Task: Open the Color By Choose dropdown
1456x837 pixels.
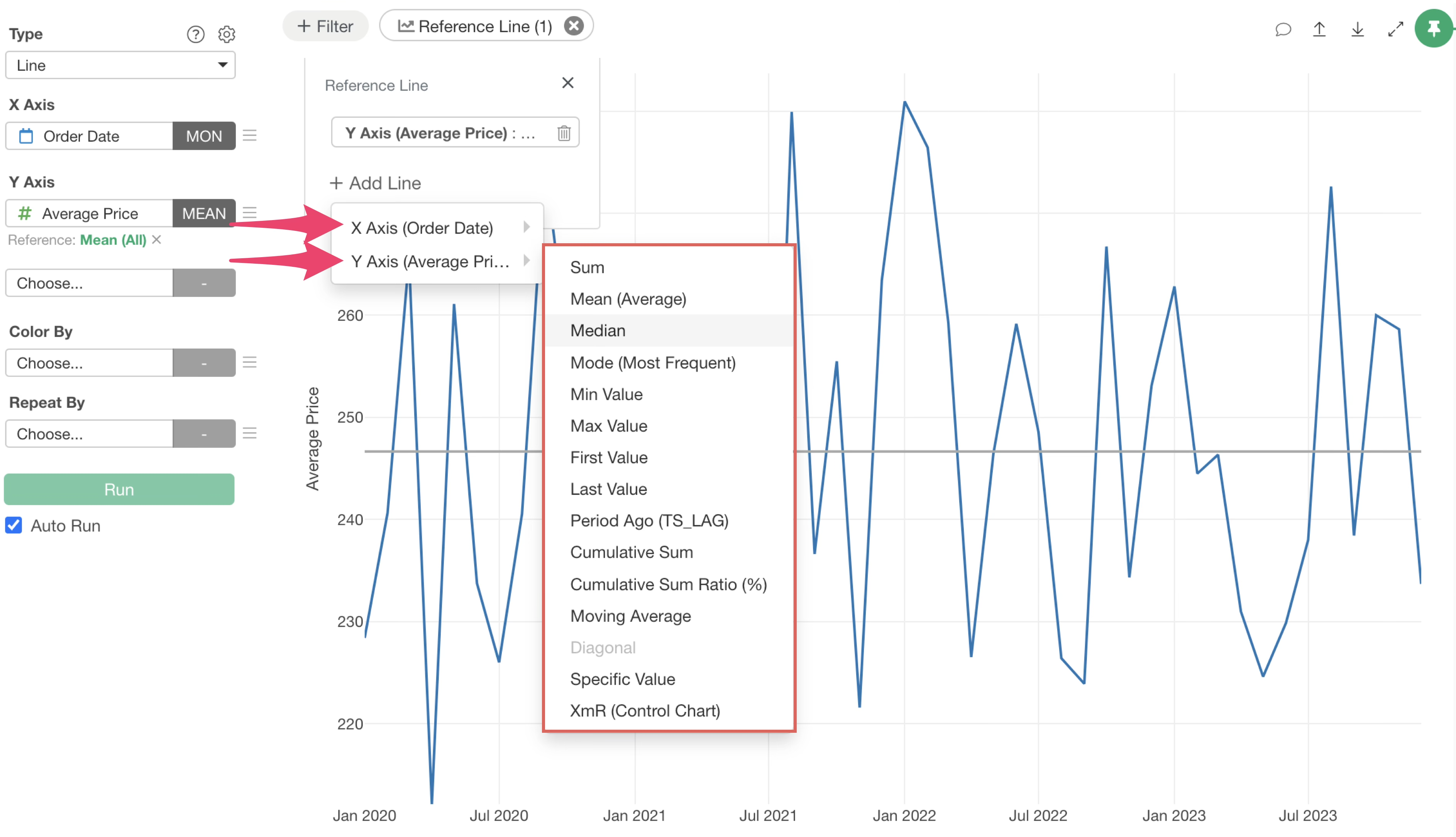Action: [x=89, y=363]
